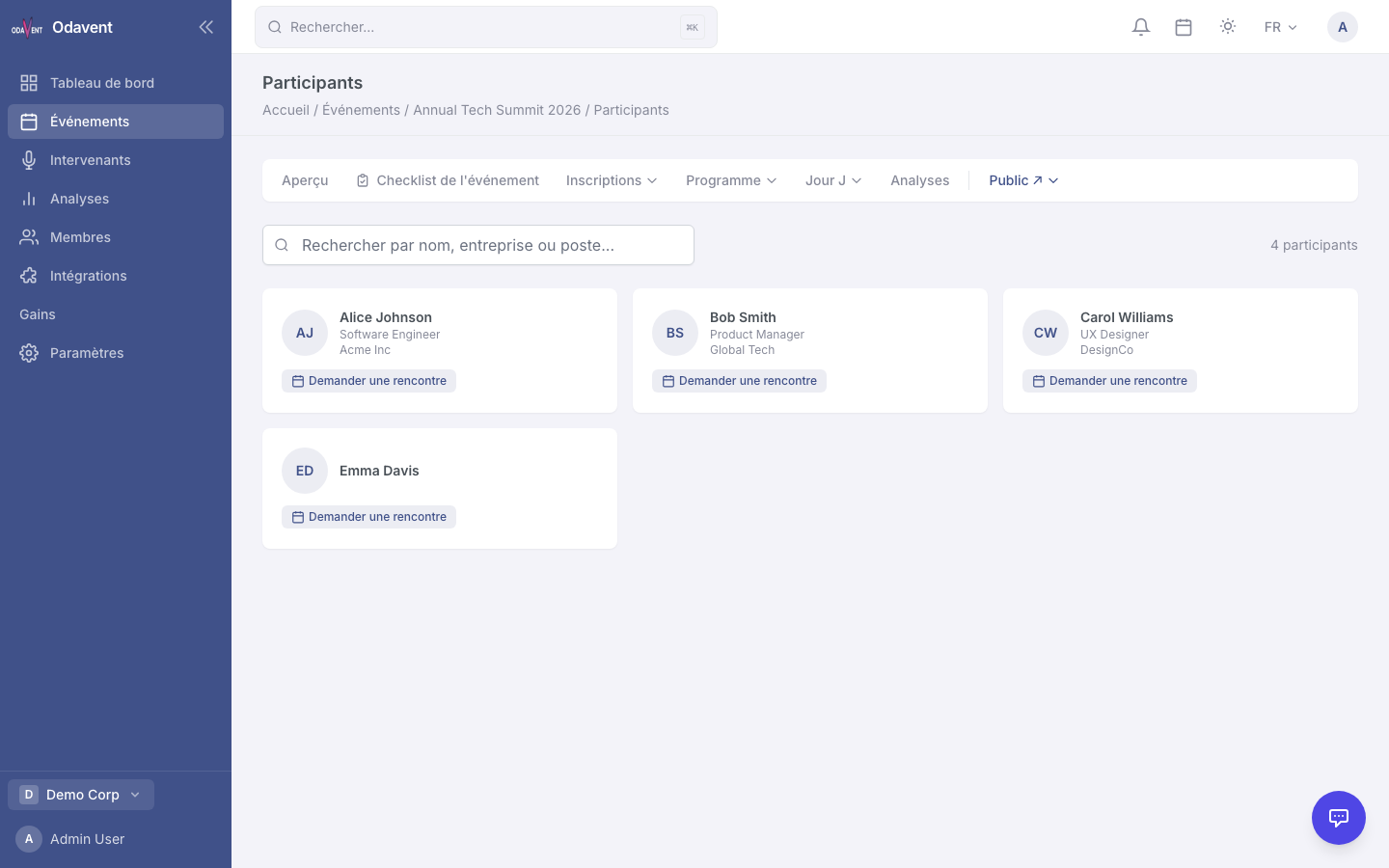The height and width of the screenshot is (868, 1389).
Task: Request a meeting with Emma Davis
Action: (x=368, y=517)
